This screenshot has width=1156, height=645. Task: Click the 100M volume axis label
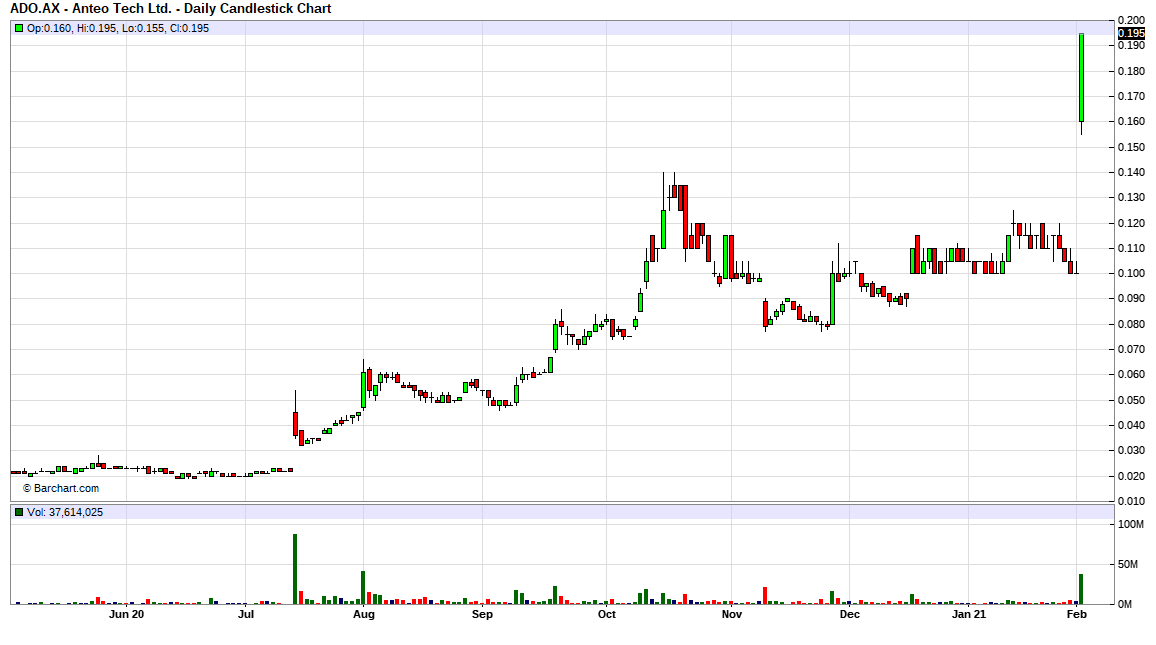(1131, 525)
